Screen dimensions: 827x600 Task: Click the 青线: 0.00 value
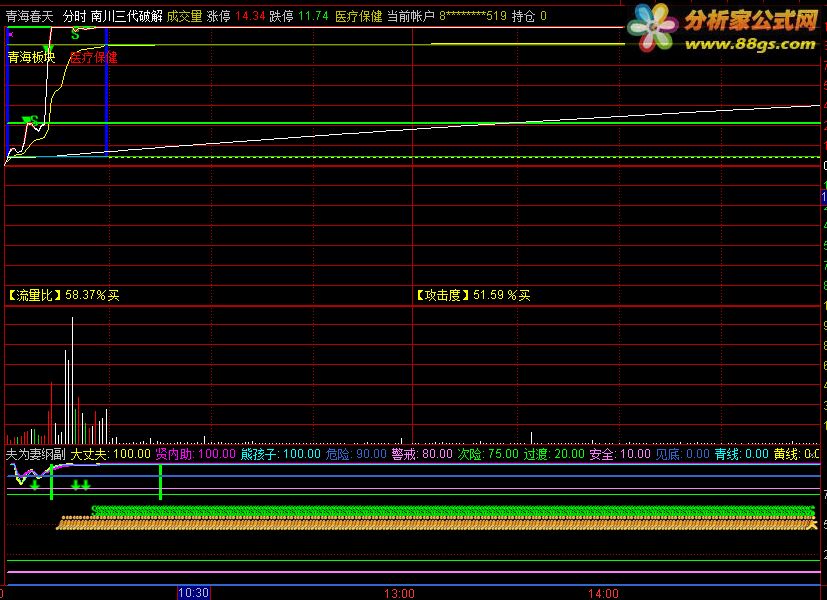coord(742,454)
